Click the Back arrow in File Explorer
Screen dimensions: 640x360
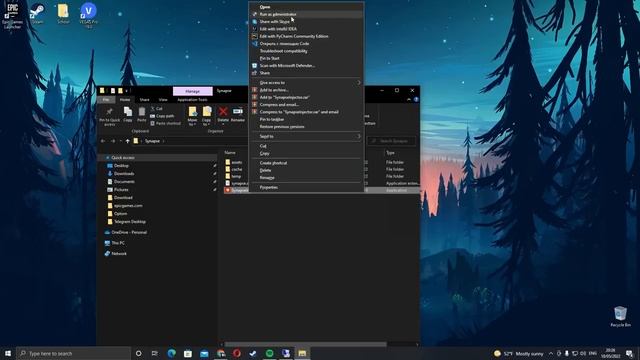(103, 141)
